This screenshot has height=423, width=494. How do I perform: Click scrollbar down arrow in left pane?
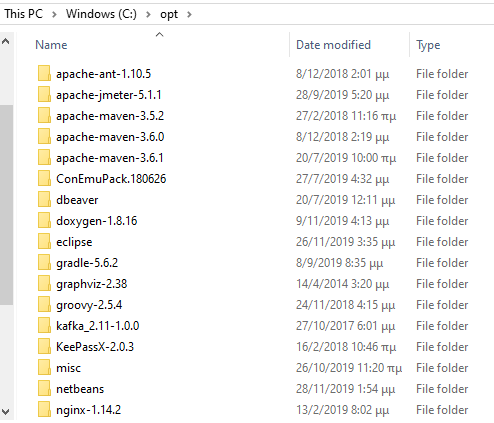coord(6,412)
